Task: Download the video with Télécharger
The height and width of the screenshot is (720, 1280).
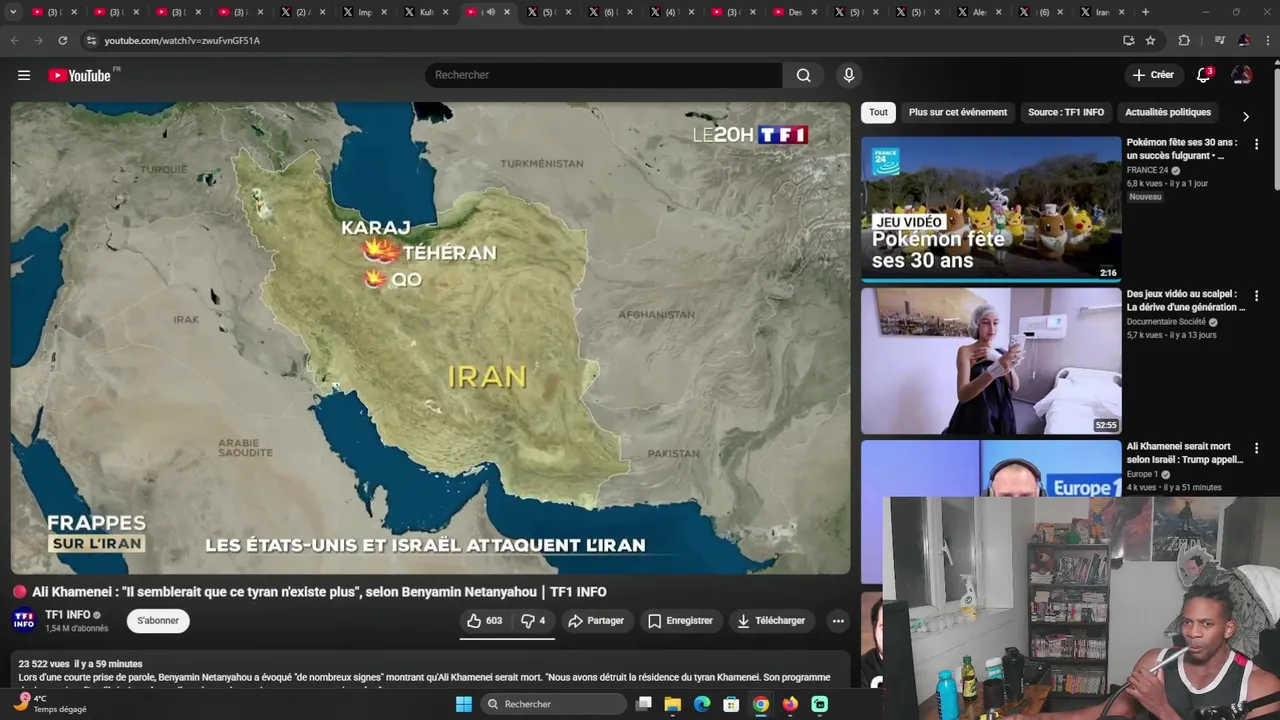Action: click(771, 621)
